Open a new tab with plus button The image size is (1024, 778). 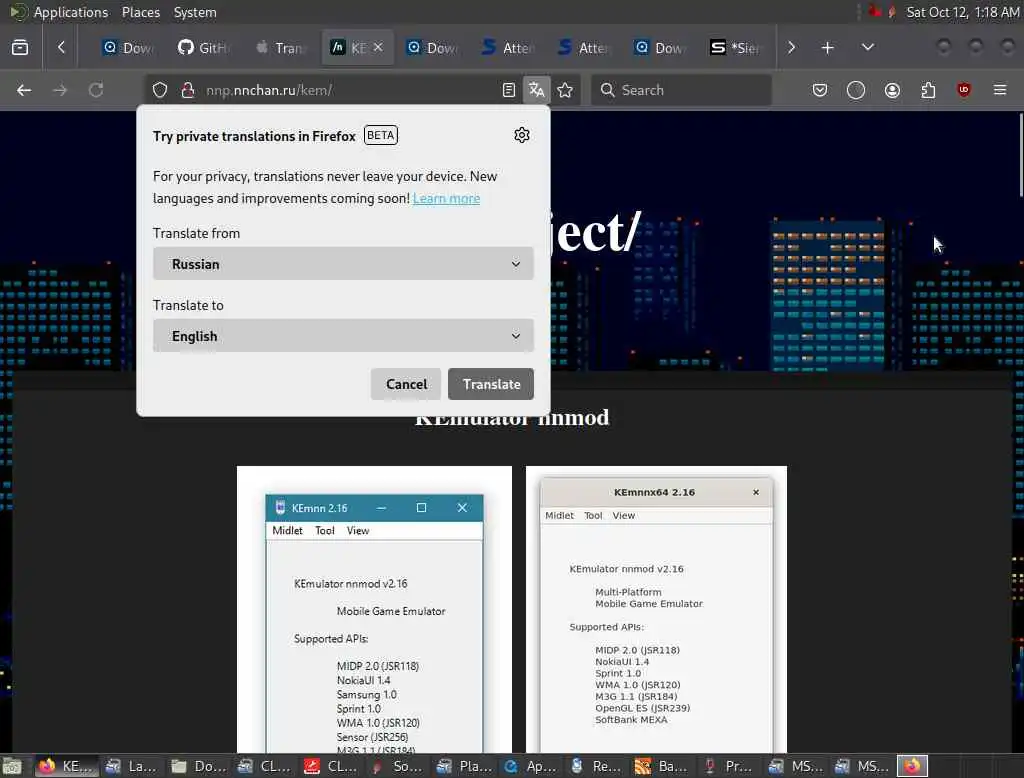827,48
